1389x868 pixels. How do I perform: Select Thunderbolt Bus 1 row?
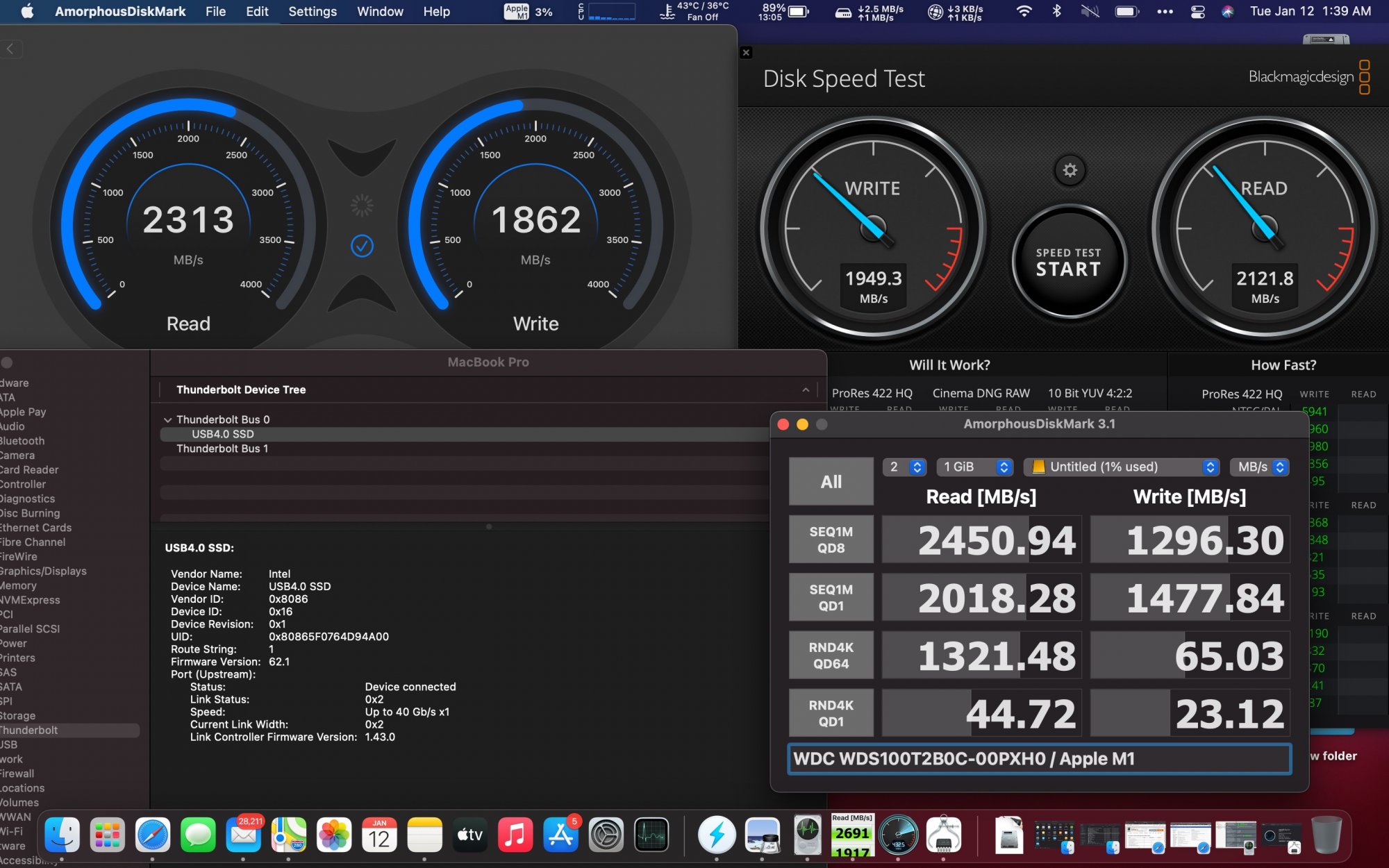[x=464, y=449]
